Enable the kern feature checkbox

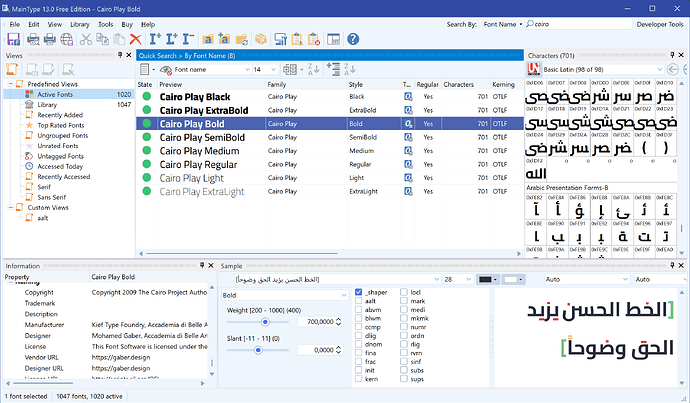[x=359, y=380]
